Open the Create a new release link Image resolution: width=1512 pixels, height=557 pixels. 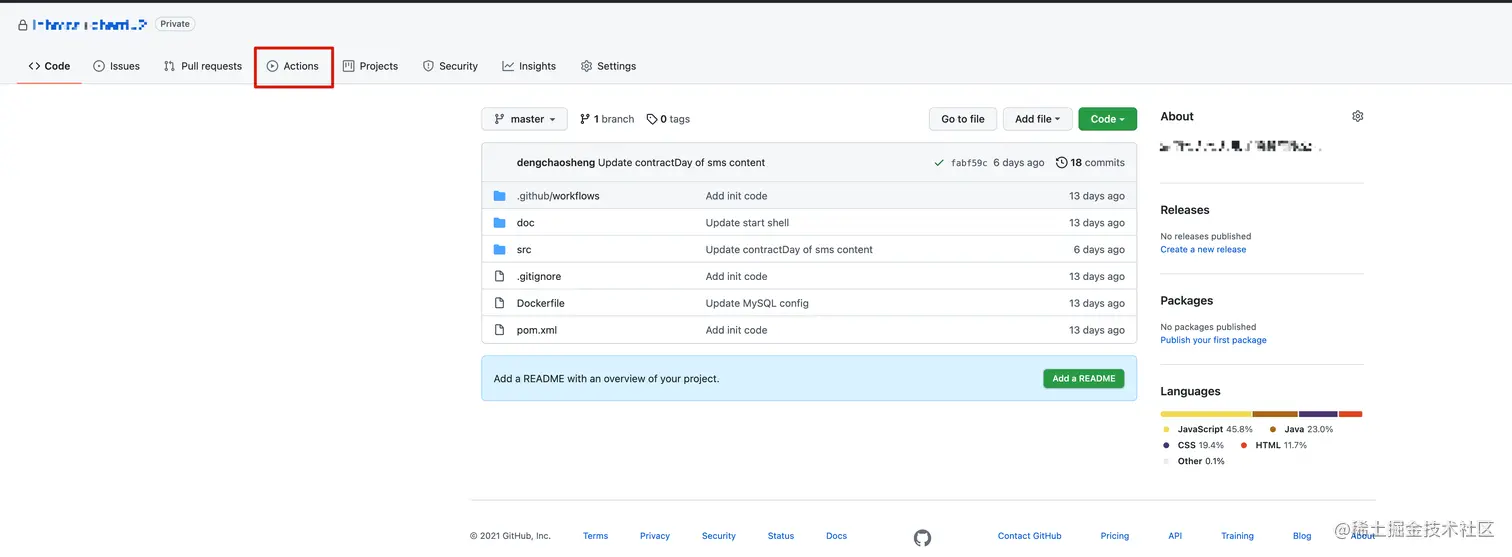1203,250
